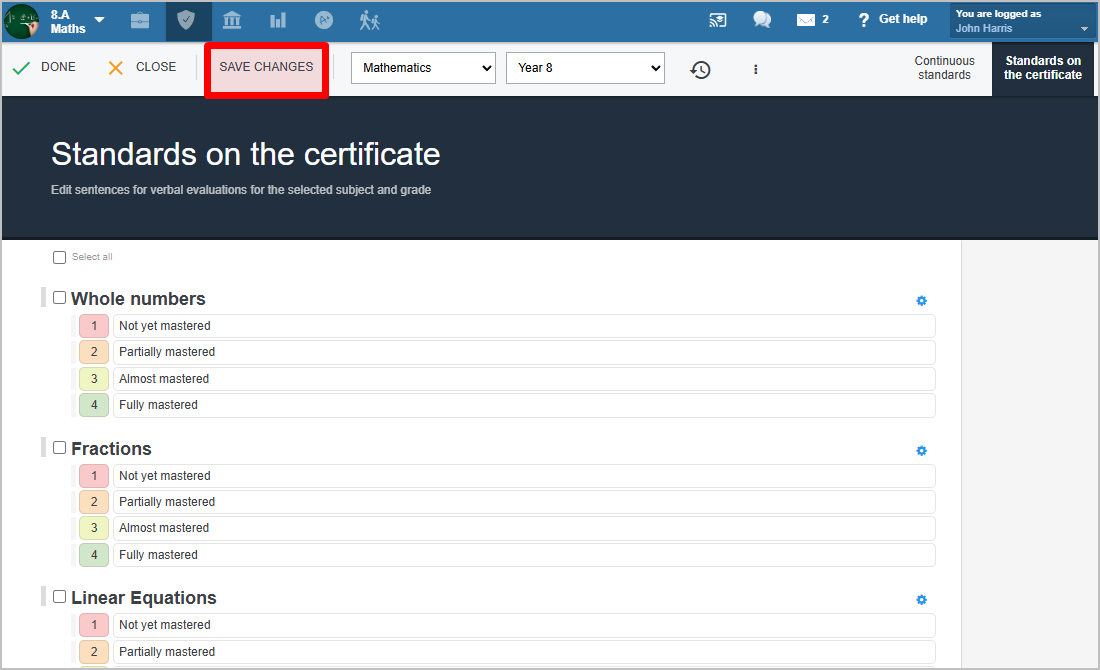Click the Fractions 'Almost mastered' text field
The height and width of the screenshot is (670, 1100).
point(523,528)
